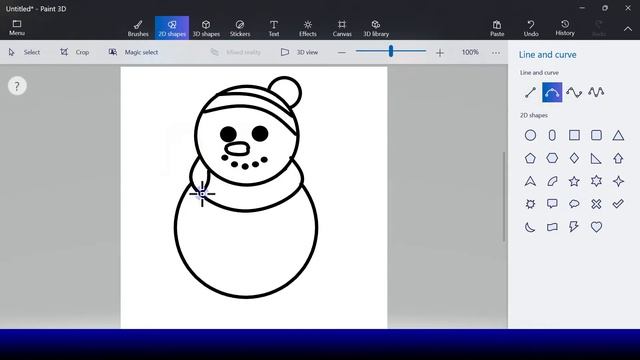Select the 2D shapes tab
Screen dimensions: 640x360
pos(172,28)
